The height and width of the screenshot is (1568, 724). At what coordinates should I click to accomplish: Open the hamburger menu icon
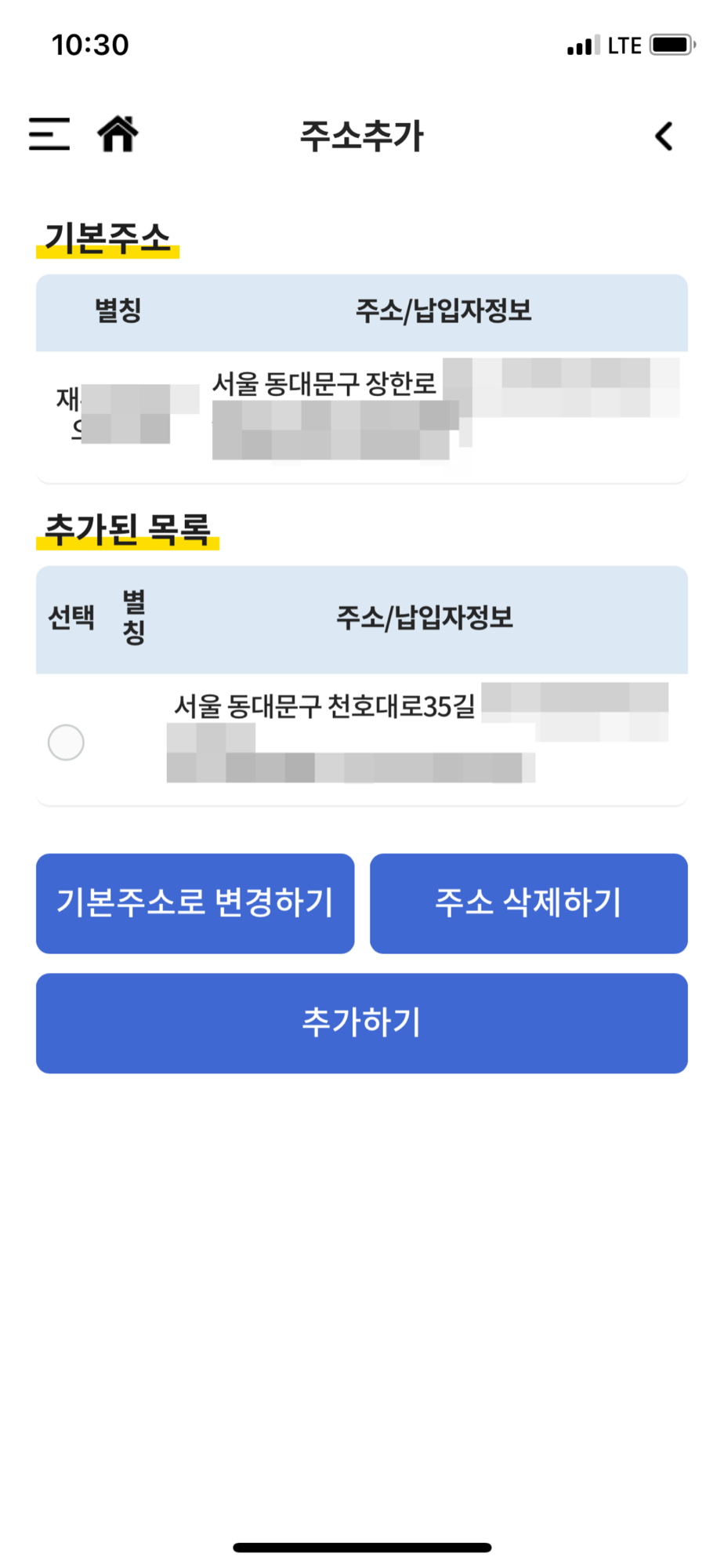[49, 134]
